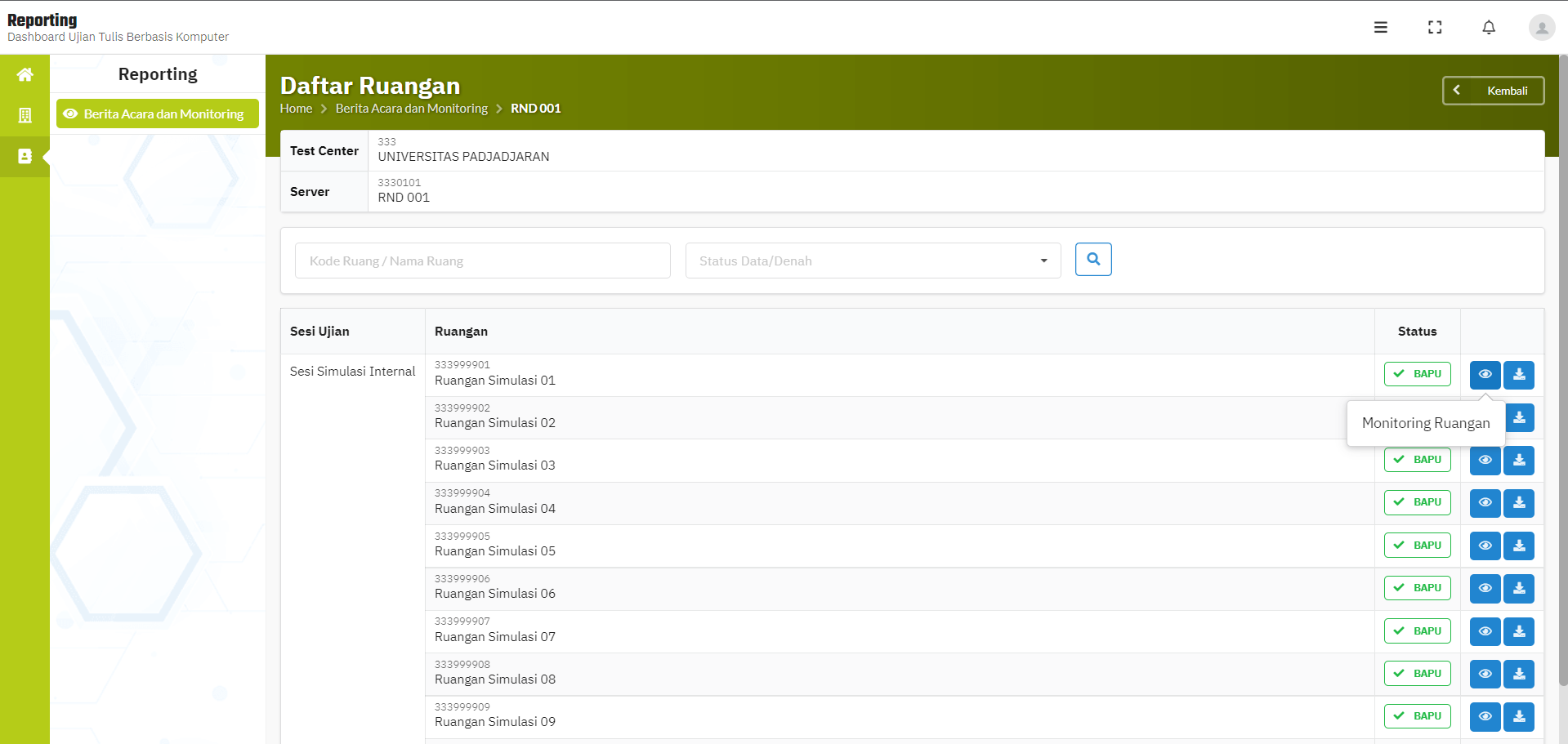Download report for Ruangan Simulasi 02
Image resolution: width=1568 pixels, height=744 pixels.
pyautogui.click(x=1518, y=417)
